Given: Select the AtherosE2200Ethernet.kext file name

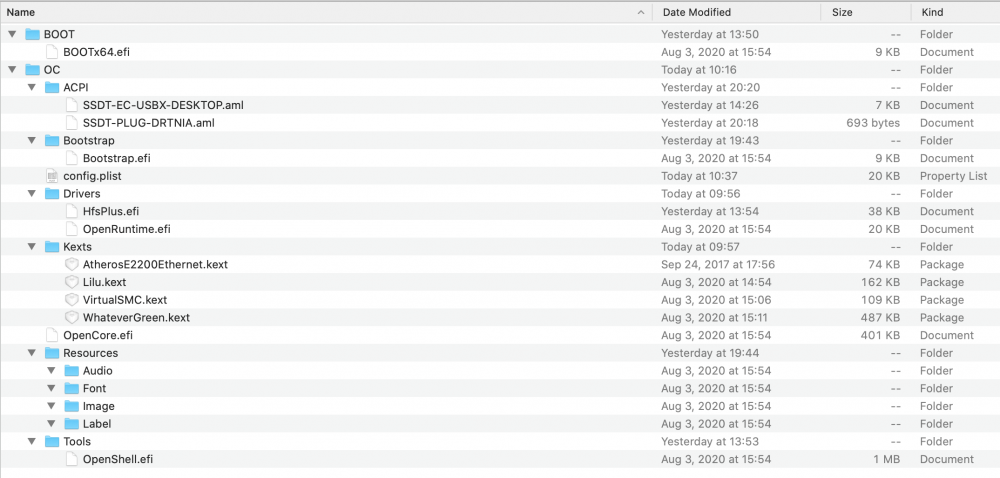Looking at the screenshot, I should point(155,264).
